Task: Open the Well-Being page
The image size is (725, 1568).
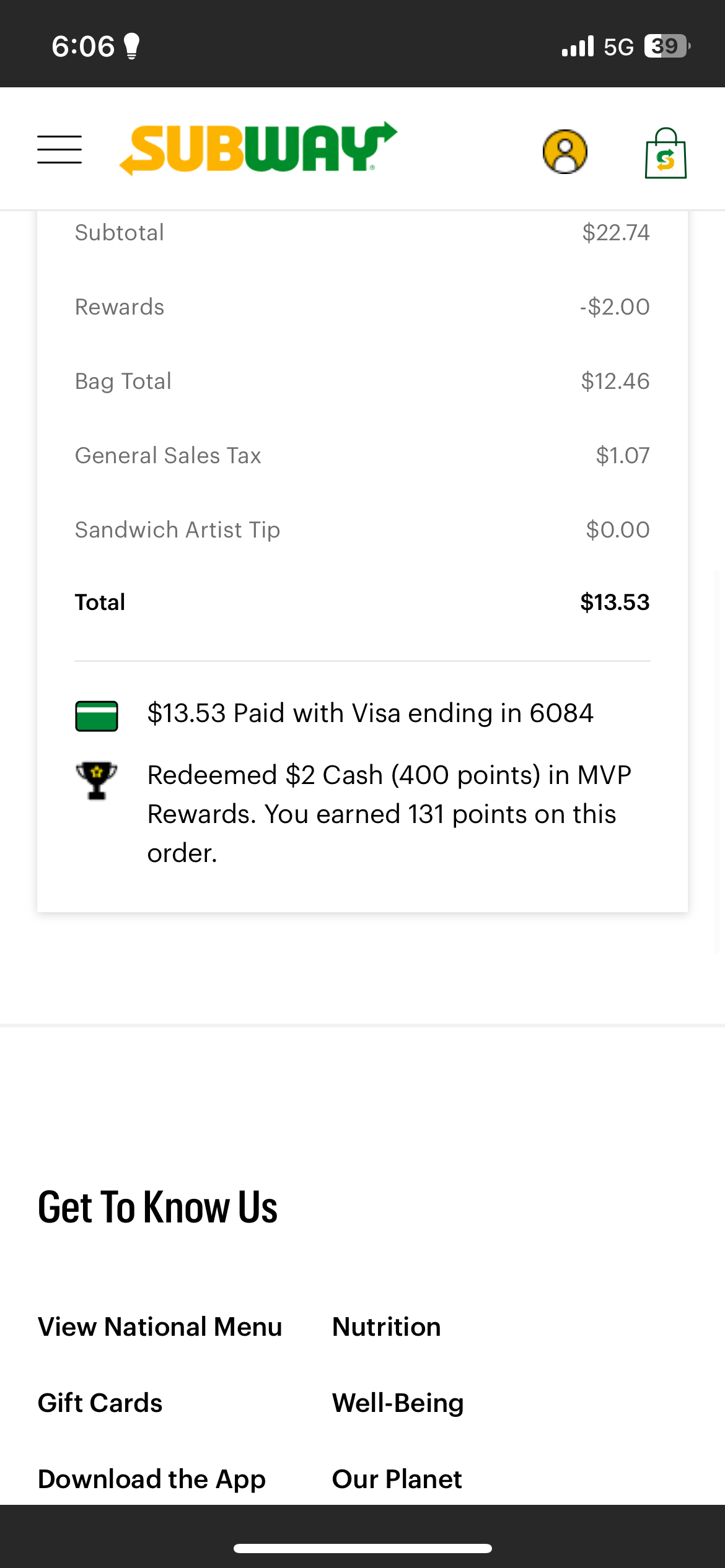Action: (x=398, y=1403)
